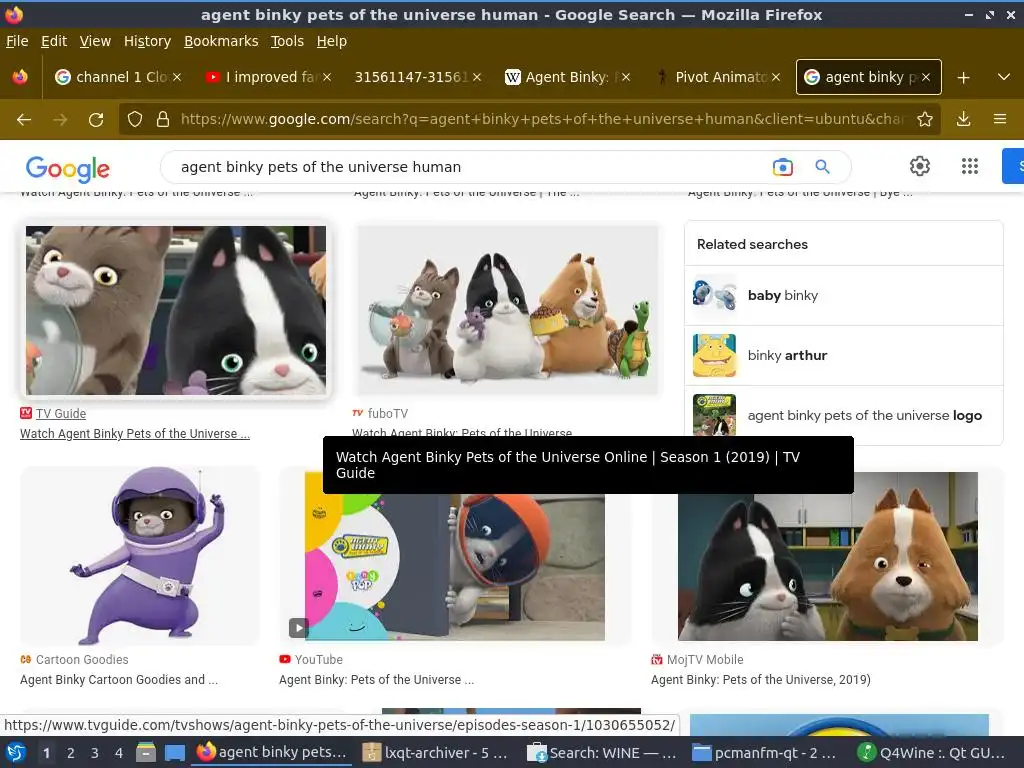
Task: Open the TV Guide cats image thumbnail
Action: click(176, 310)
